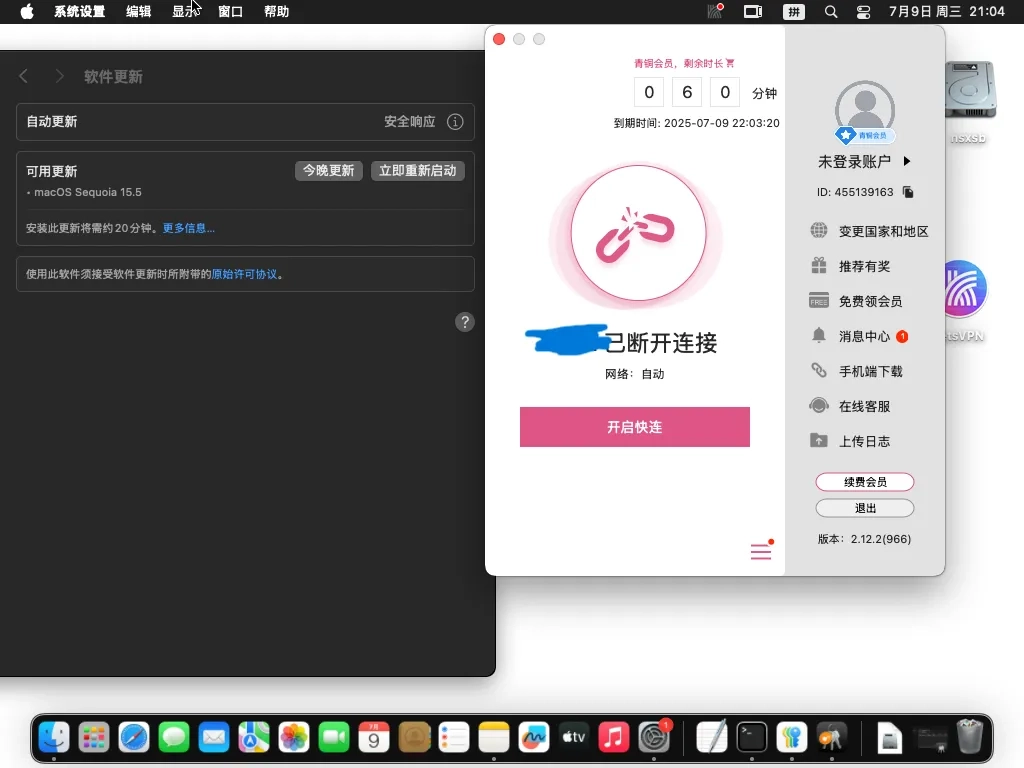
Task: Expand 未登录账户 with the arrow
Action: [907, 161]
